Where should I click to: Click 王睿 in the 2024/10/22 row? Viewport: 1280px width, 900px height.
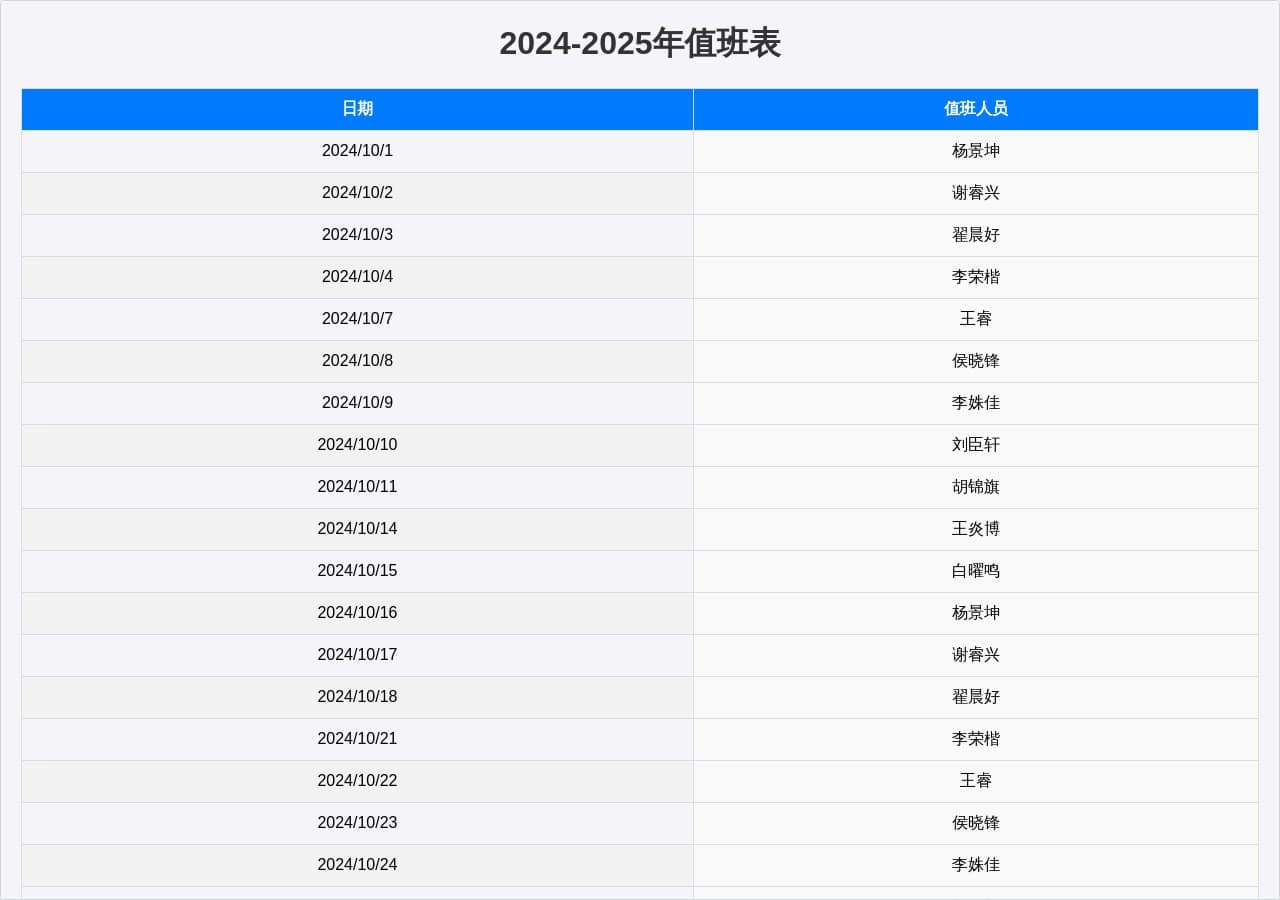tap(976, 781)
